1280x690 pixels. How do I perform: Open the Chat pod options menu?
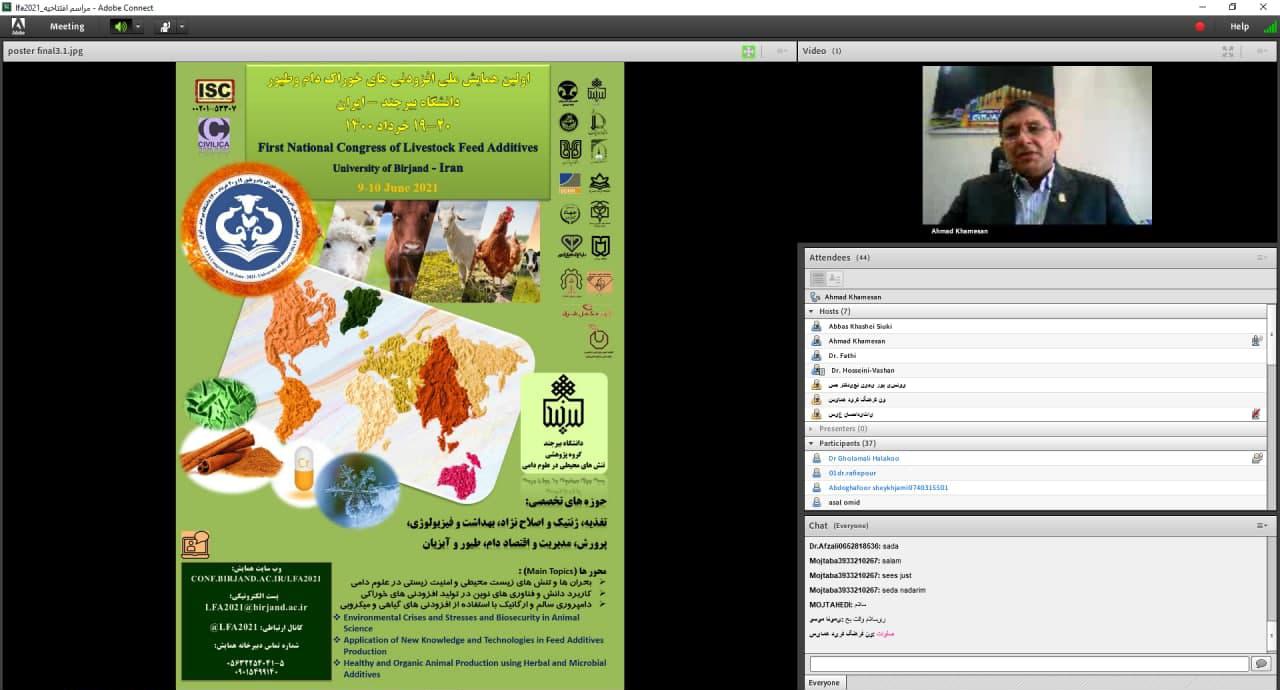pyautogui.click(x=1262, y=525)
